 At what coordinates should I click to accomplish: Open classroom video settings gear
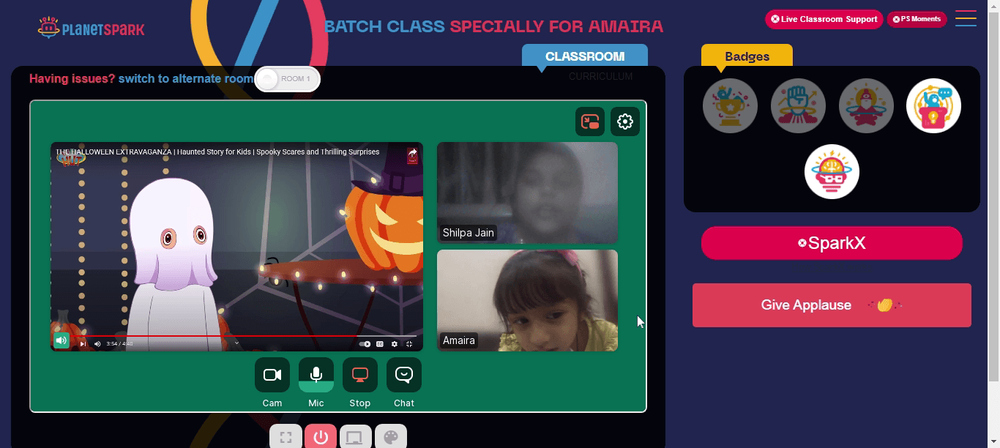[x=625, y=121]
